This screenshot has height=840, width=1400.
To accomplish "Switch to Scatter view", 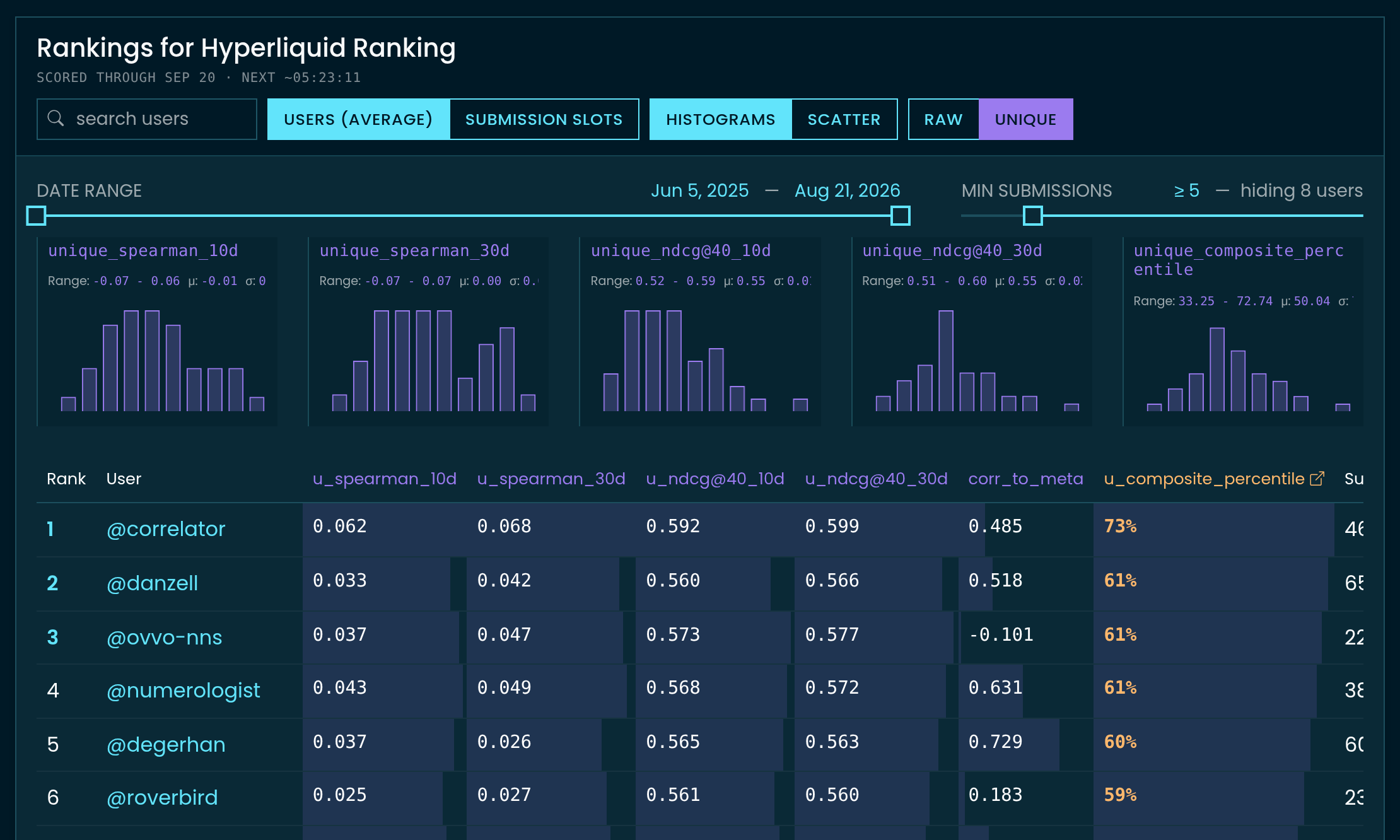I will [x=844, y=119].
